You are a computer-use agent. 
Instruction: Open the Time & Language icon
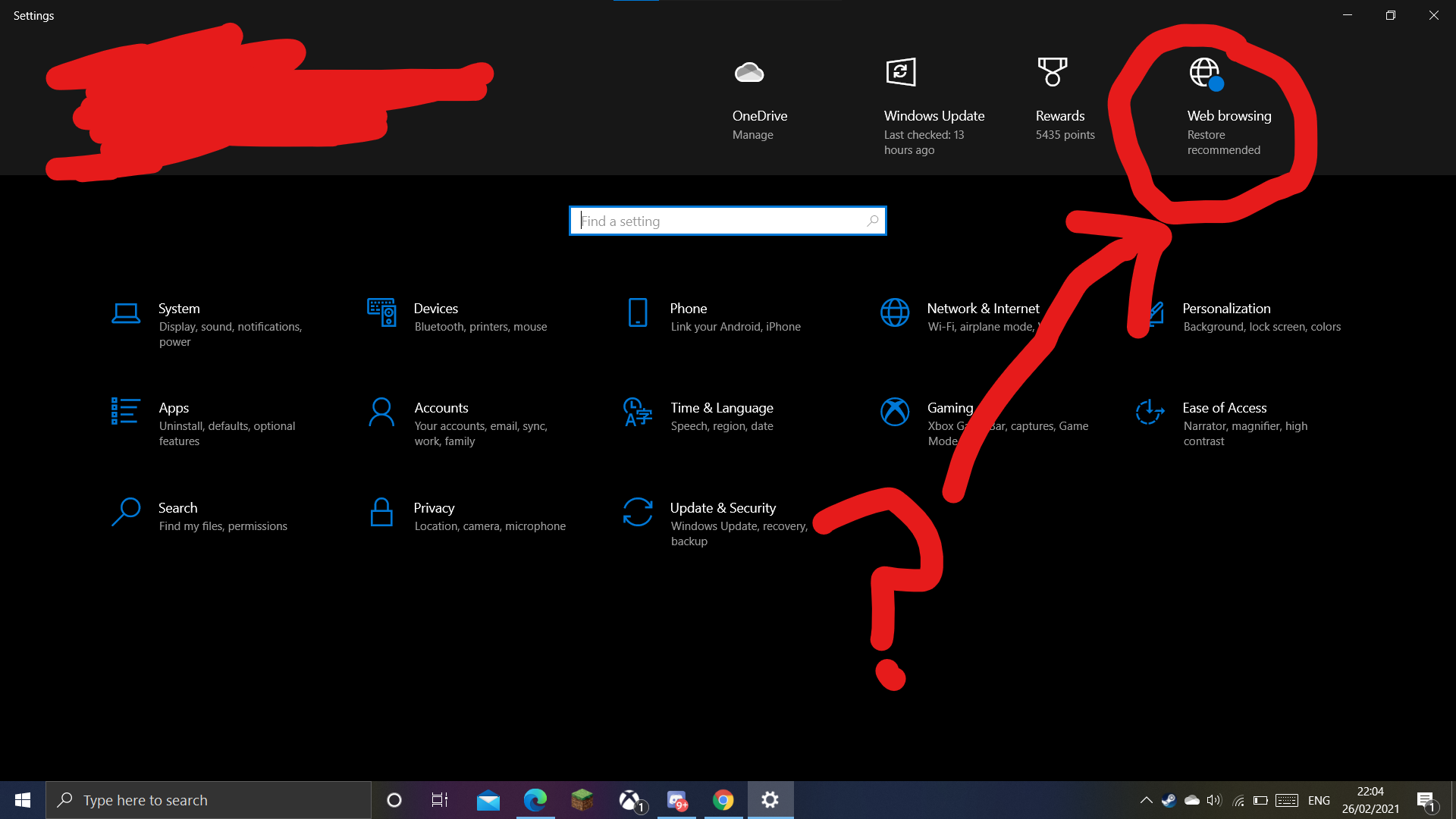coord(638,412)
